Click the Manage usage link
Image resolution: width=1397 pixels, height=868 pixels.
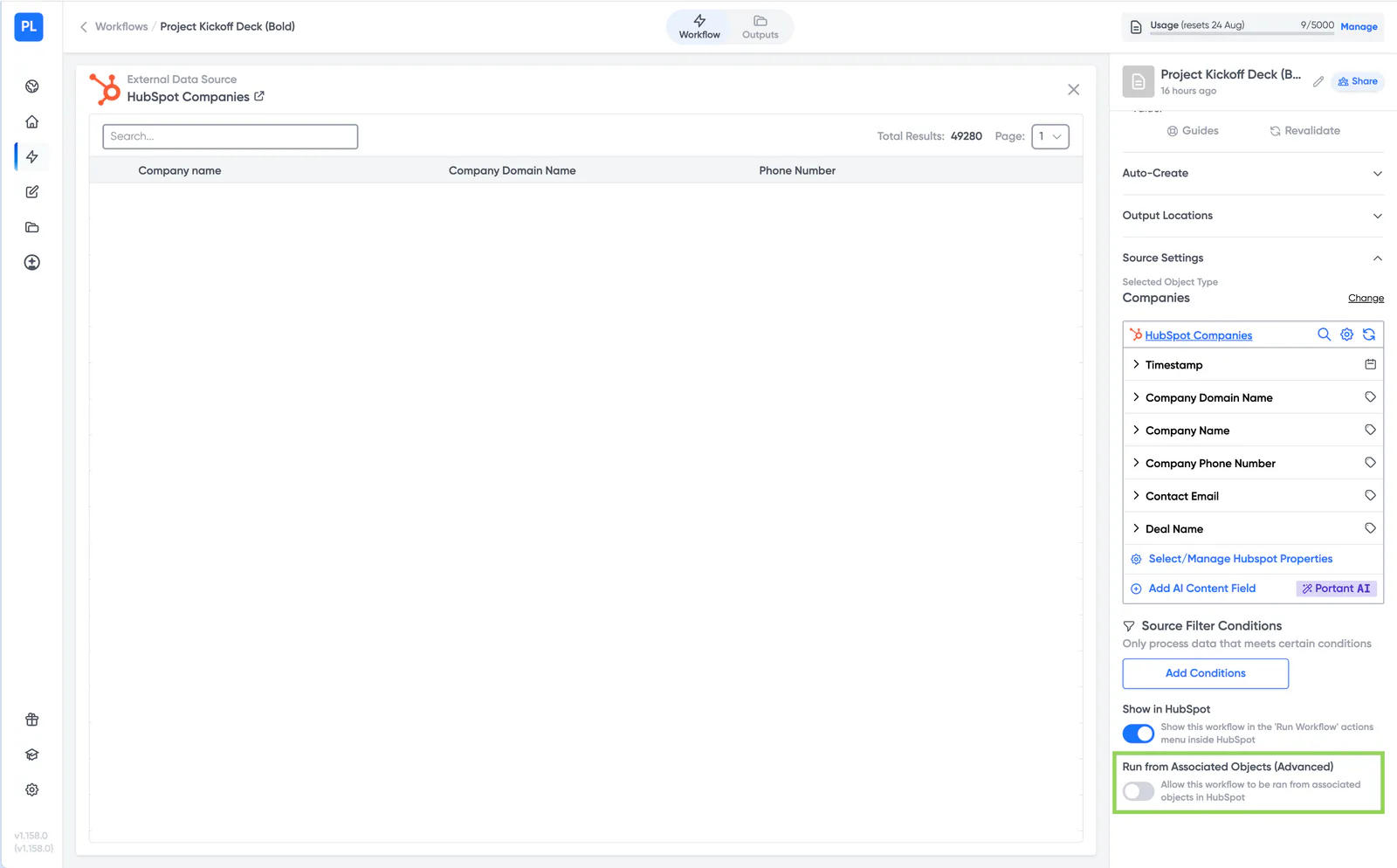coord(1359,27)
